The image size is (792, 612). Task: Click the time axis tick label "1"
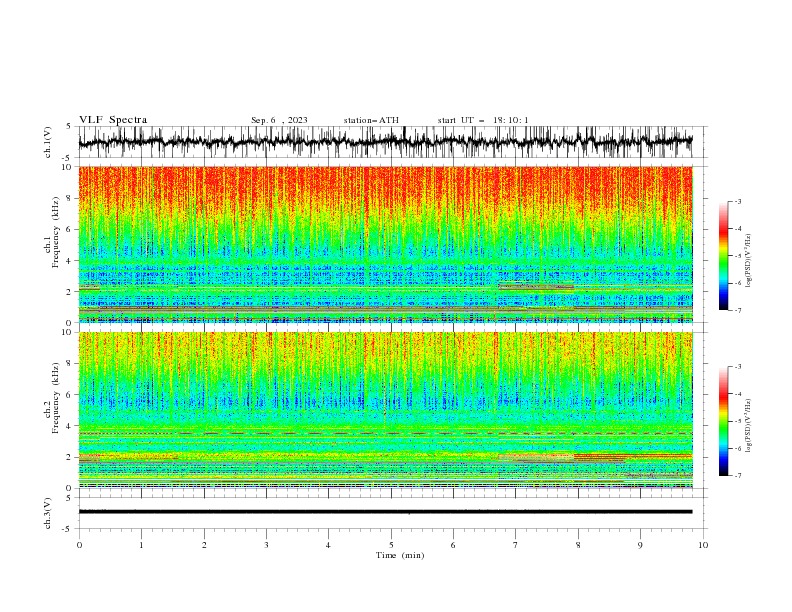coord(141,545)
